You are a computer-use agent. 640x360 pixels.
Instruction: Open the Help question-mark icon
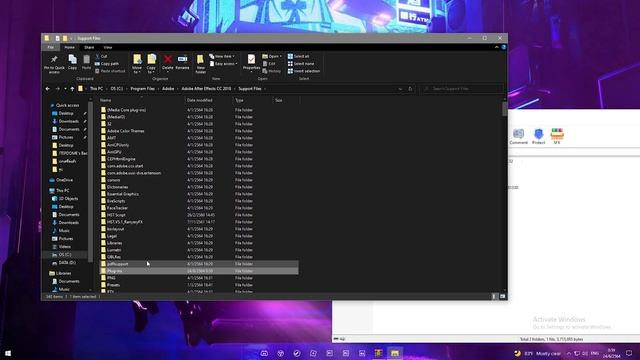(x=504, y=47)
